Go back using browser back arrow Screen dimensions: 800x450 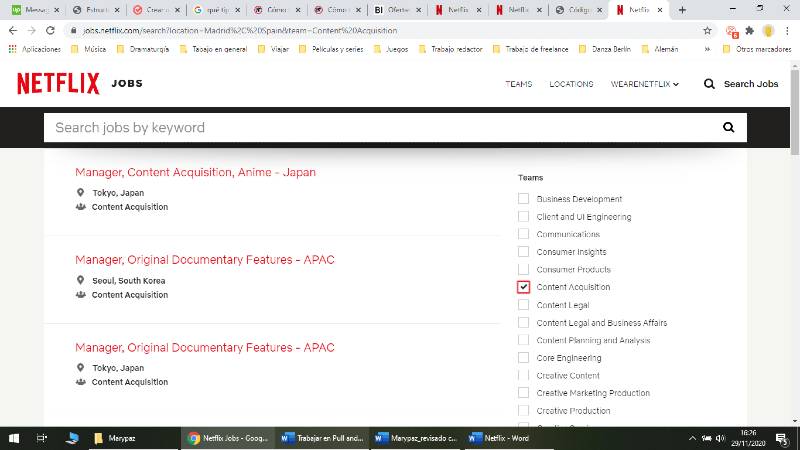(x=12, y=31)
